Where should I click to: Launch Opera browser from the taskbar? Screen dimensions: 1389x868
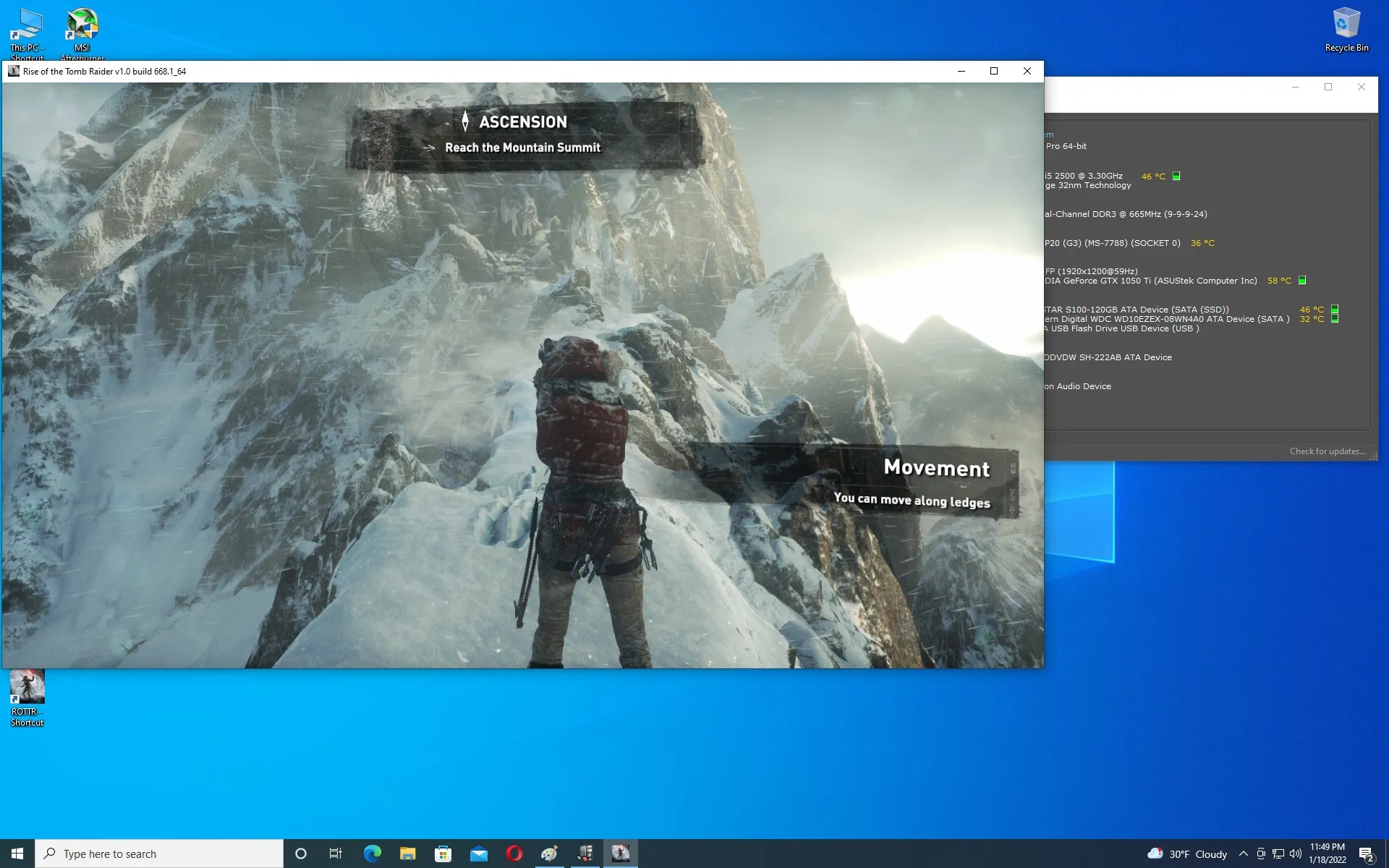click(514, 854)
